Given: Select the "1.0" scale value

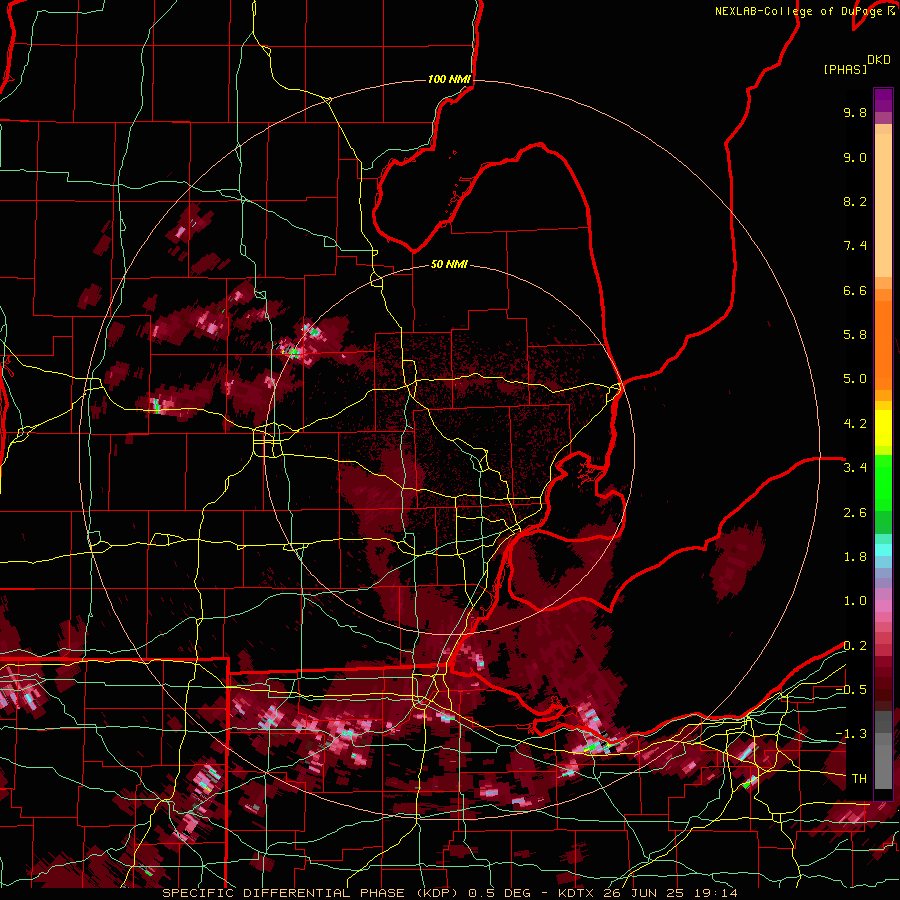Looking at the screenshot, I should [x=855, y=601].
